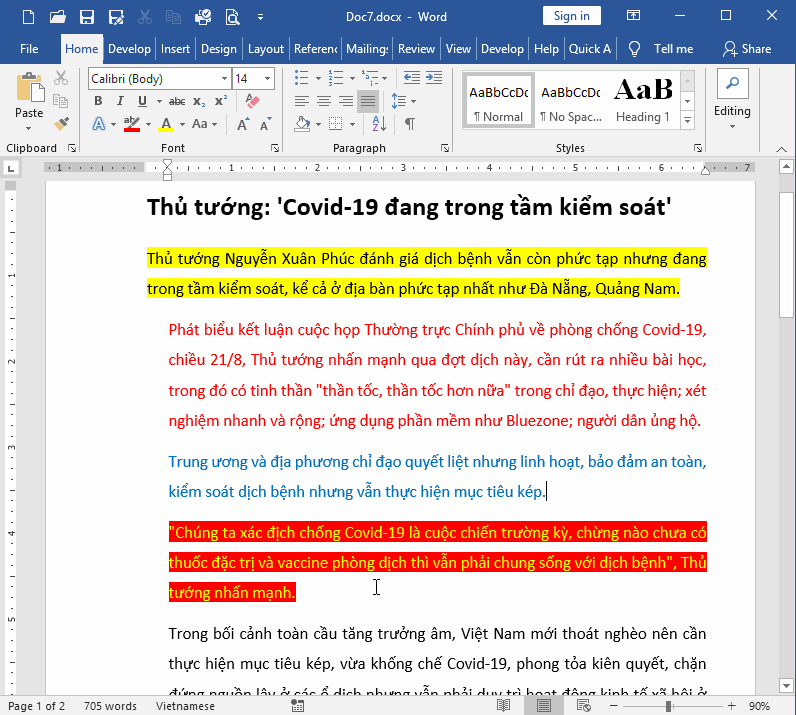The height and width of the screenshot is (715, 796).
Task: Toggle Italic formatting
Action: click(x=120, y=101)
